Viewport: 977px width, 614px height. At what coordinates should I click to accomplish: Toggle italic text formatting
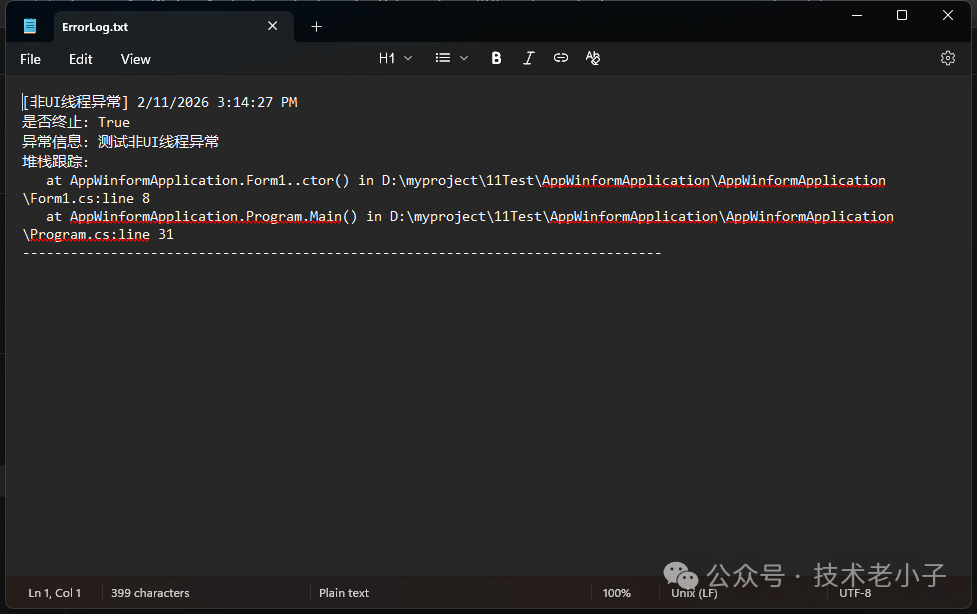coord(529,59)
